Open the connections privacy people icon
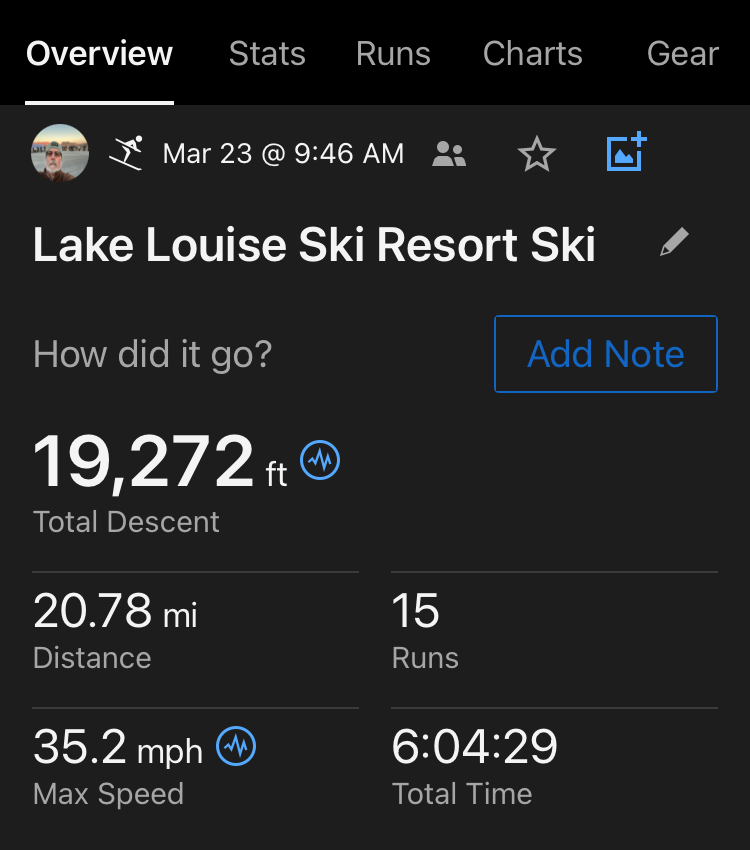 click(x=449, y=154)
